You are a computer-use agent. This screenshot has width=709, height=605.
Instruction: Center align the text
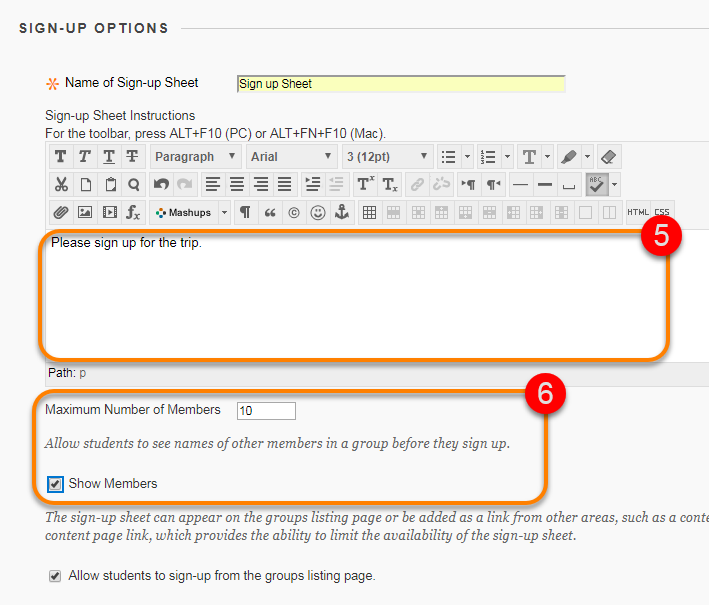237,184
